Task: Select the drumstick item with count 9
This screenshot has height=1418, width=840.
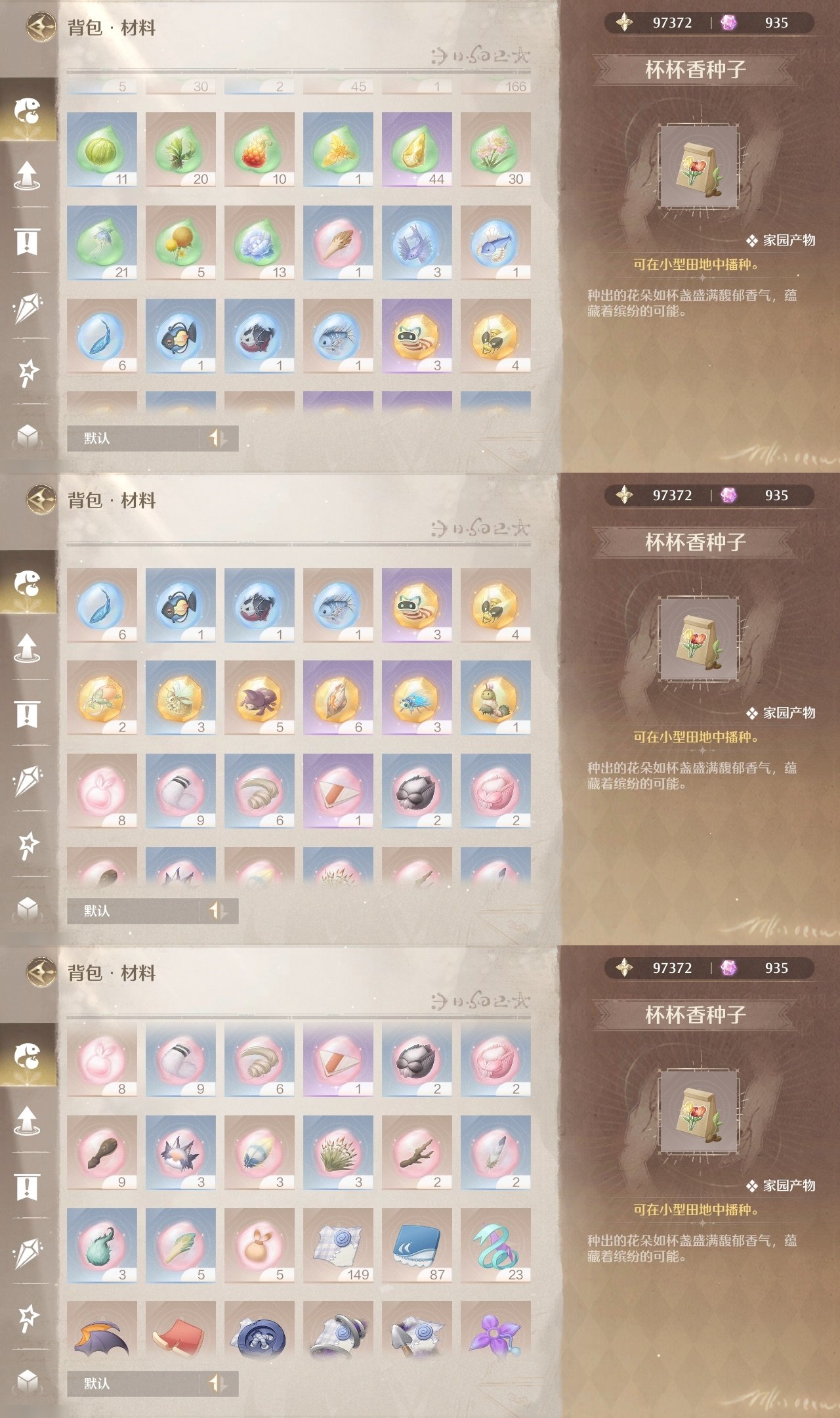Action: [102, 1153]
